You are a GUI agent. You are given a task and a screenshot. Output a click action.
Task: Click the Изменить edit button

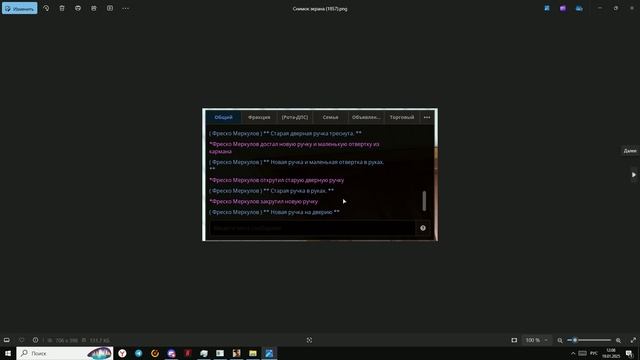(x=20, y=8)
